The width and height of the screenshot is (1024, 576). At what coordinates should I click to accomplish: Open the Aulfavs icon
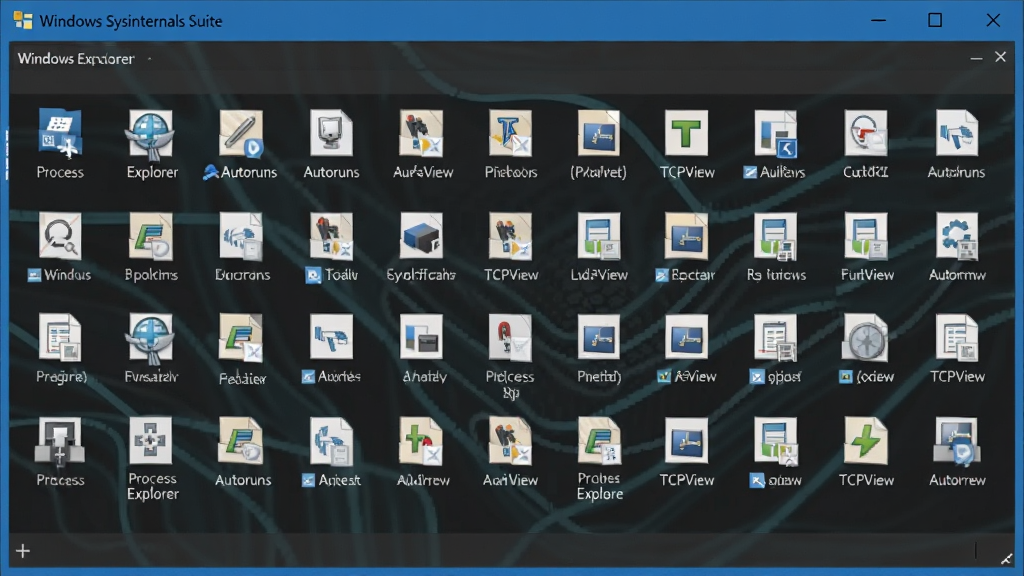(776, 133)
